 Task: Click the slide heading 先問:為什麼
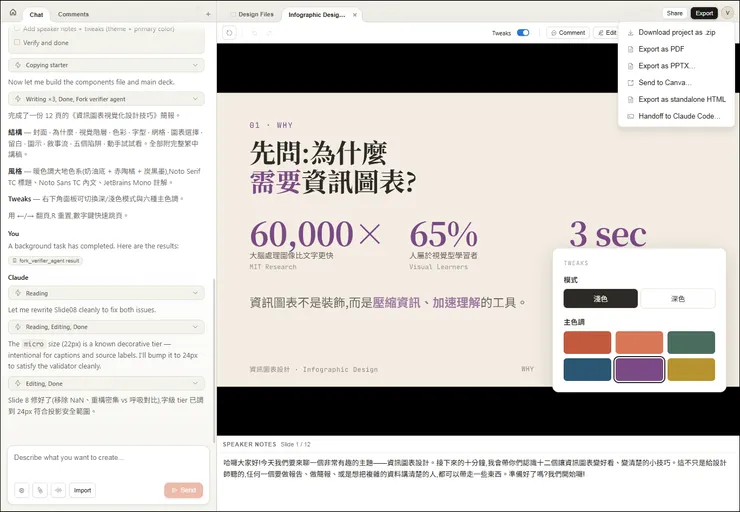319,153
